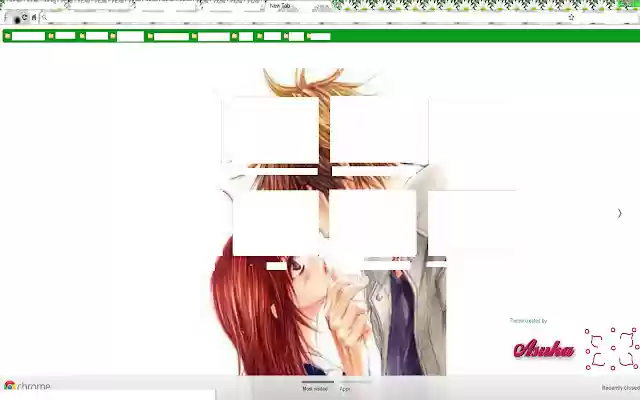Viewport: 640px width, 400px height.
Task: Open top-middle most visited thumbnail
Action: point(379,131)
